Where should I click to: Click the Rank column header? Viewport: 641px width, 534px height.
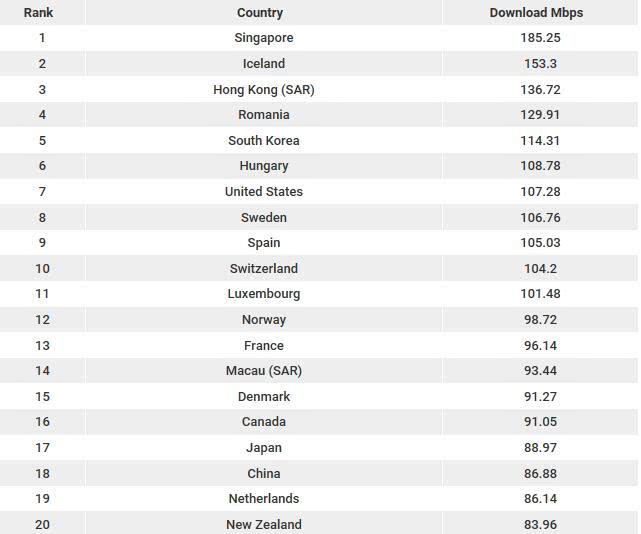point(38,13)
